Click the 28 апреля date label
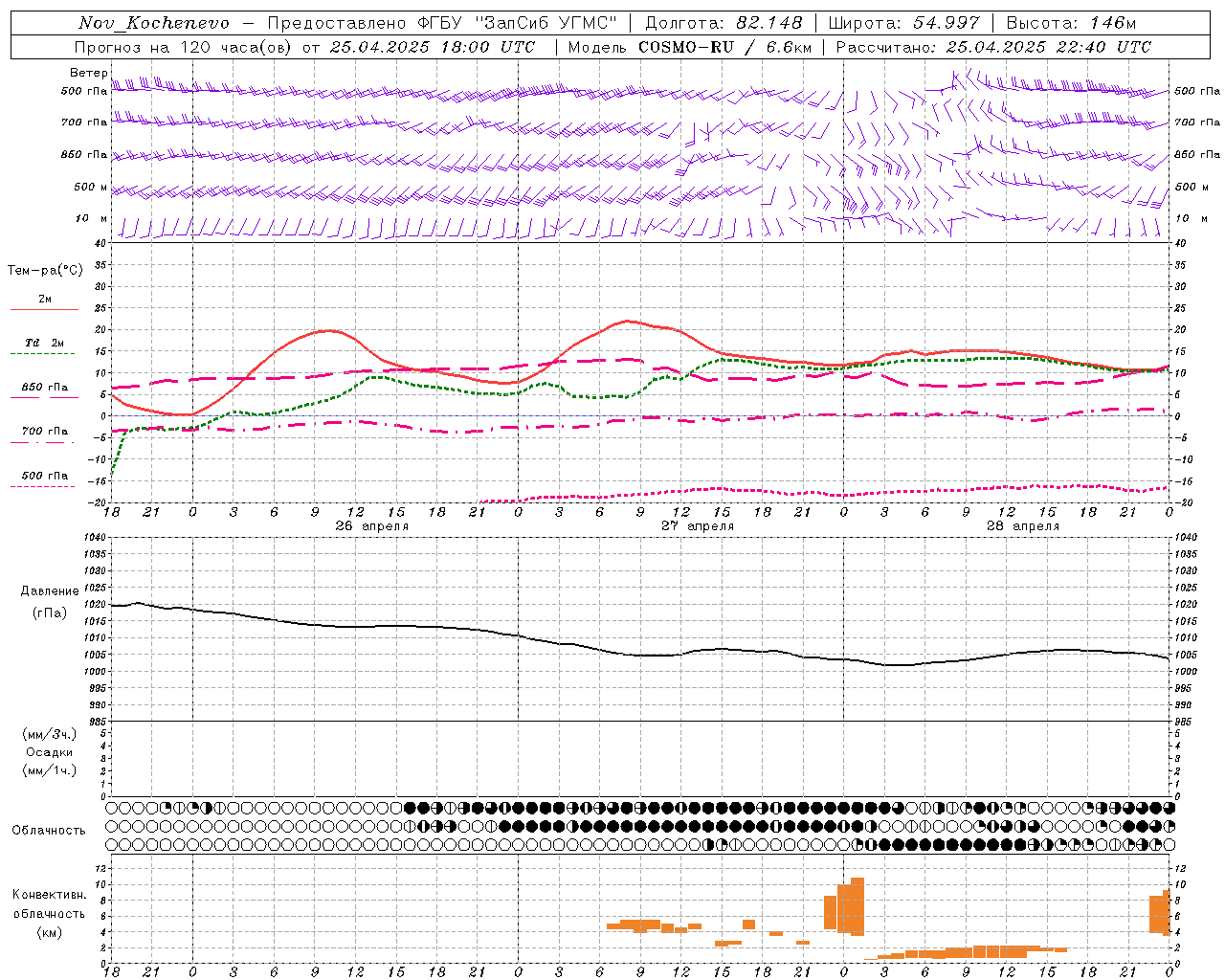Screen dimensions: 1225x980 click(x=1023, y=526)
